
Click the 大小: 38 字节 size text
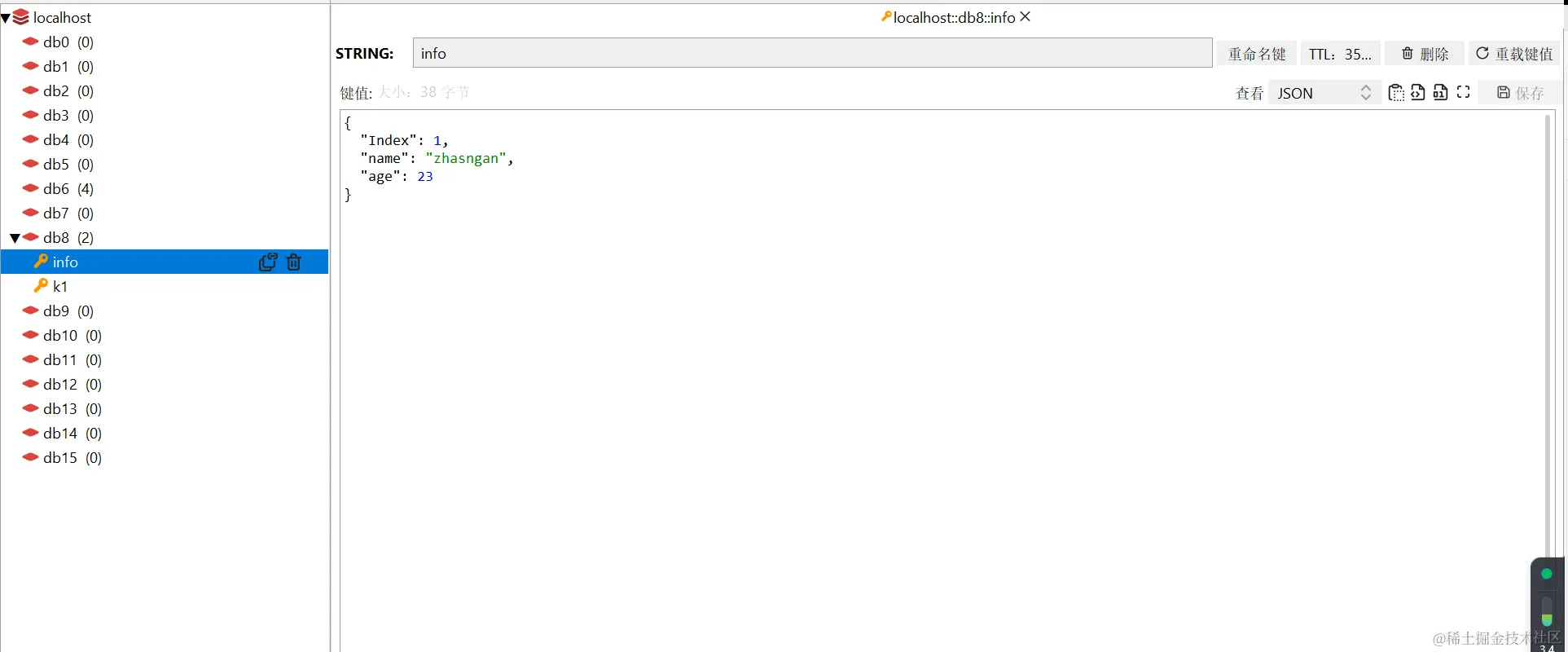[424, 92]
